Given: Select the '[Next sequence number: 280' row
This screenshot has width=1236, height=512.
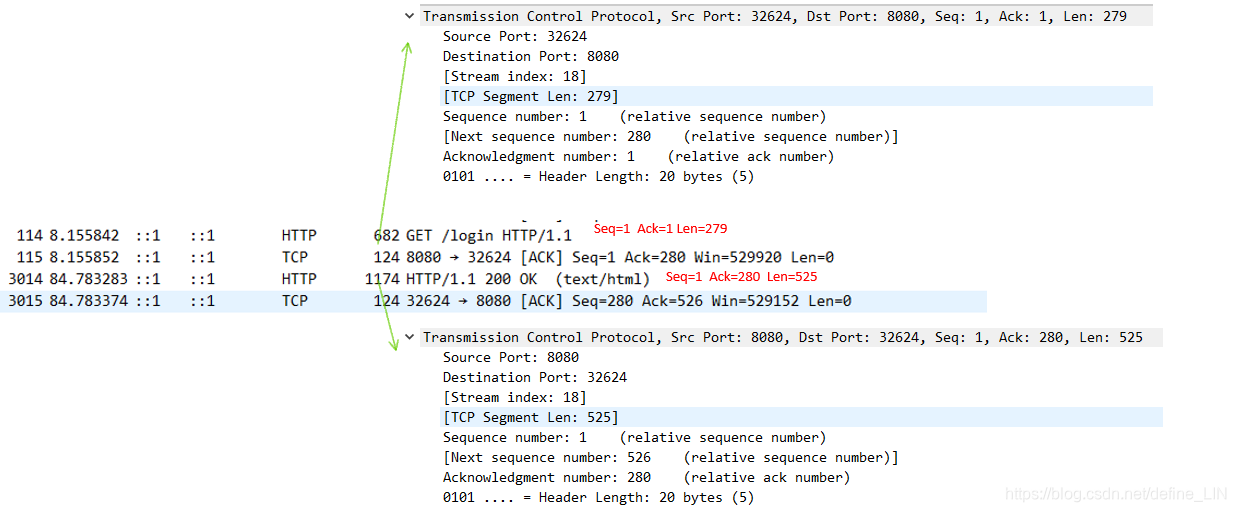Looking at the screenshot, I should click(x=671, y=136).
